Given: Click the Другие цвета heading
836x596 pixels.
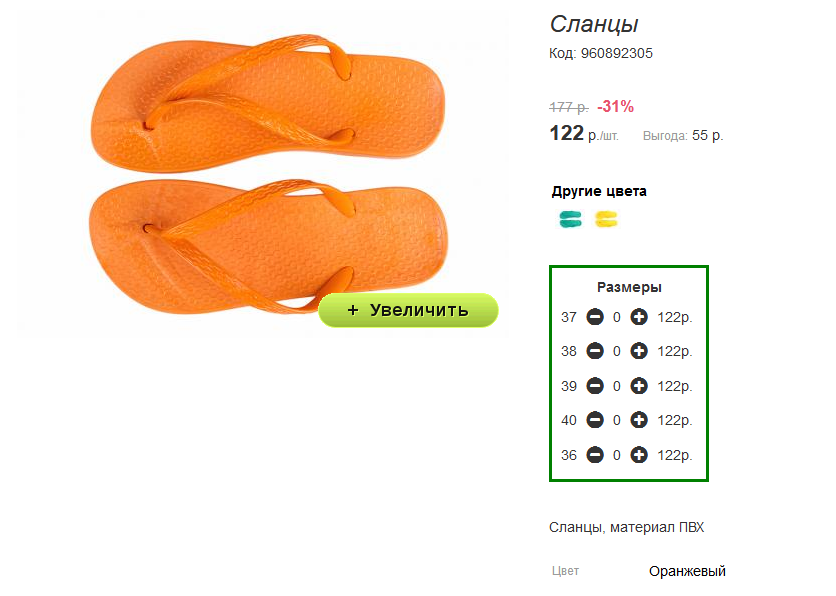Looking at the screenshot, I should 599,191.
